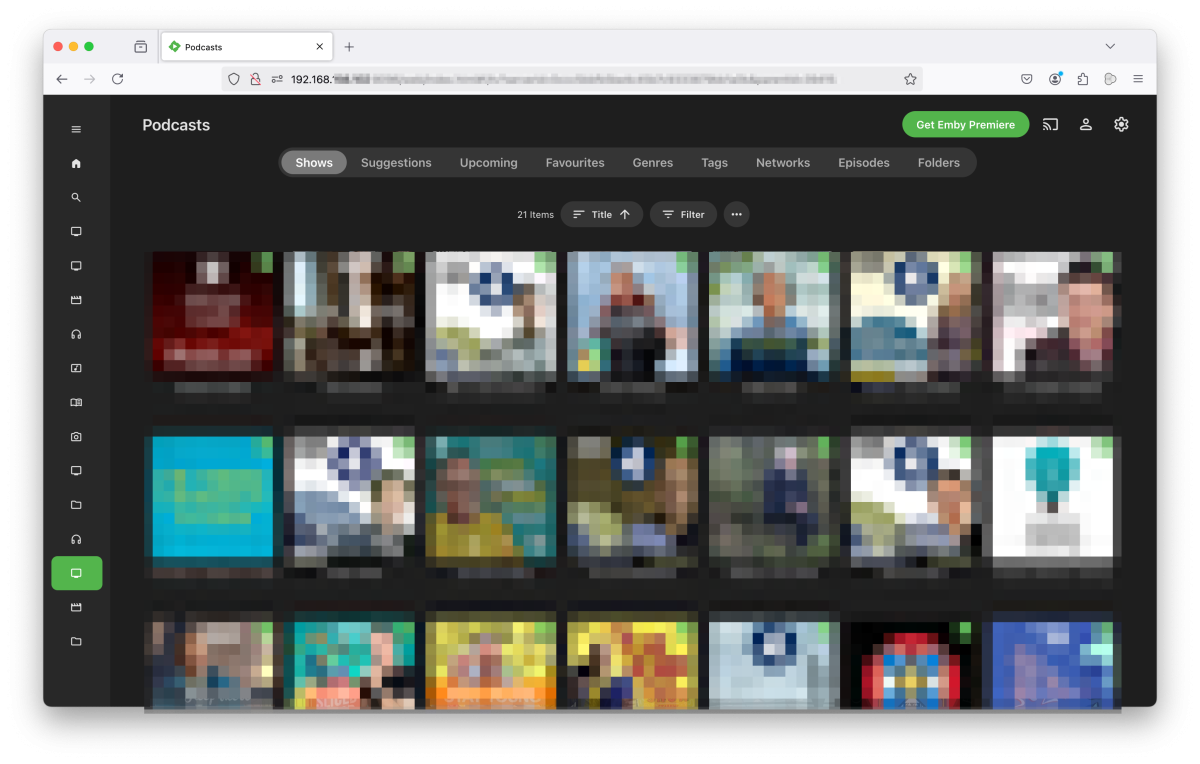
Task: Open Live TV via calendar icon
Action: (x=76, y=299)
